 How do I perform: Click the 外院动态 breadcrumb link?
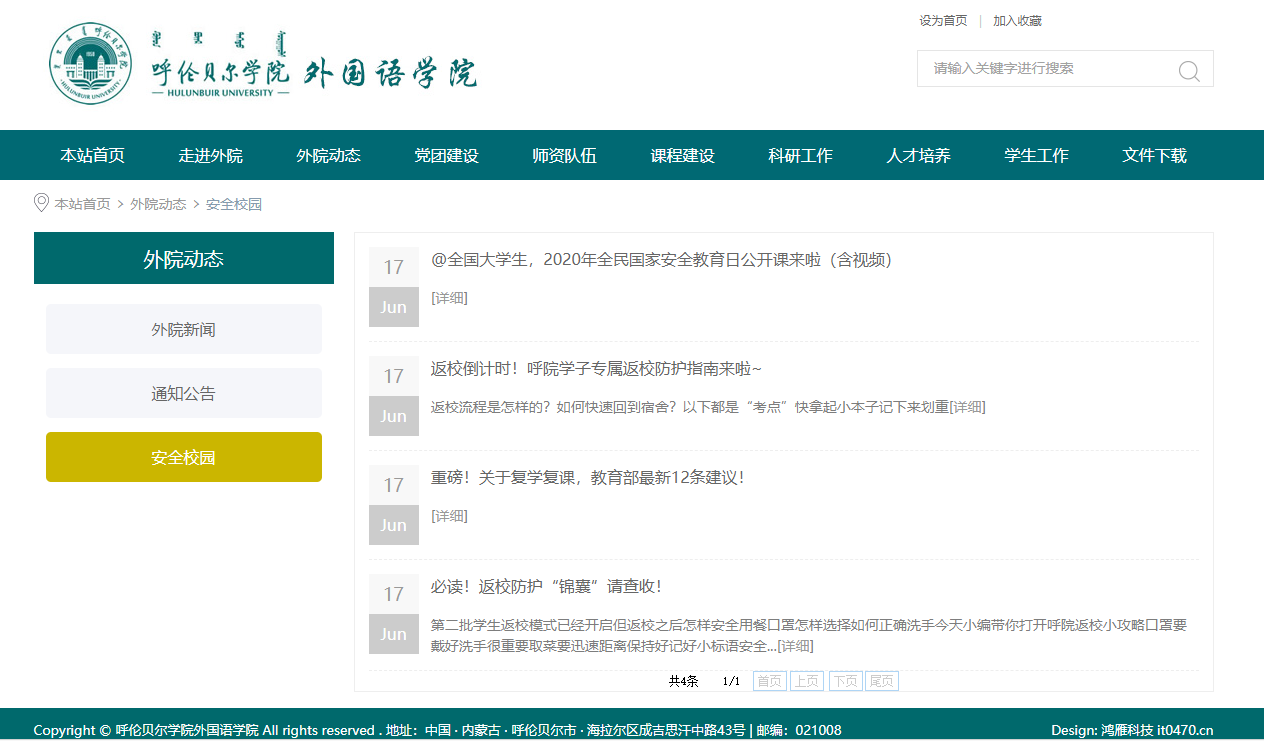pyautogui.click(x=158, y=204)
